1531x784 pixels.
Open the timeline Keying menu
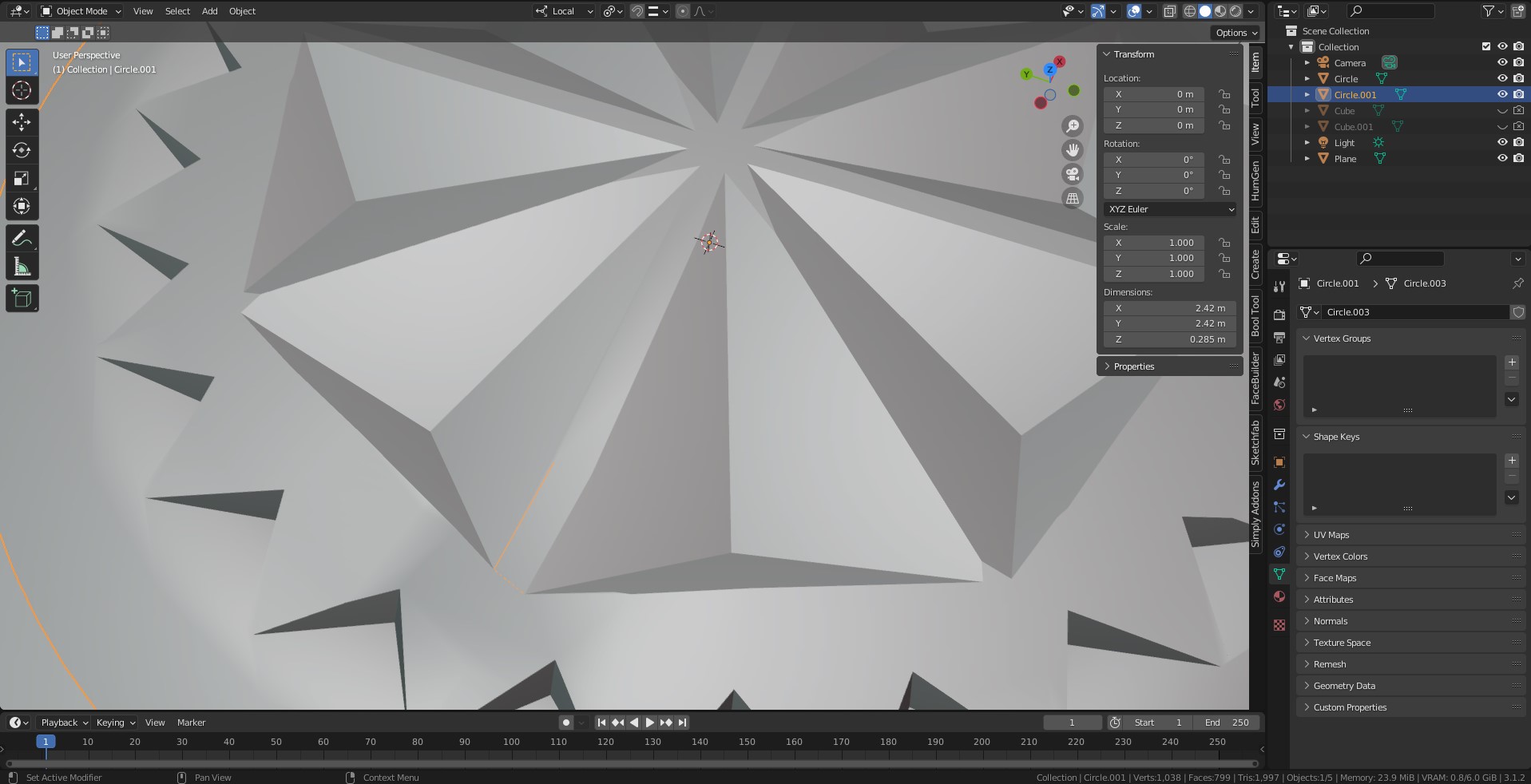115,723
